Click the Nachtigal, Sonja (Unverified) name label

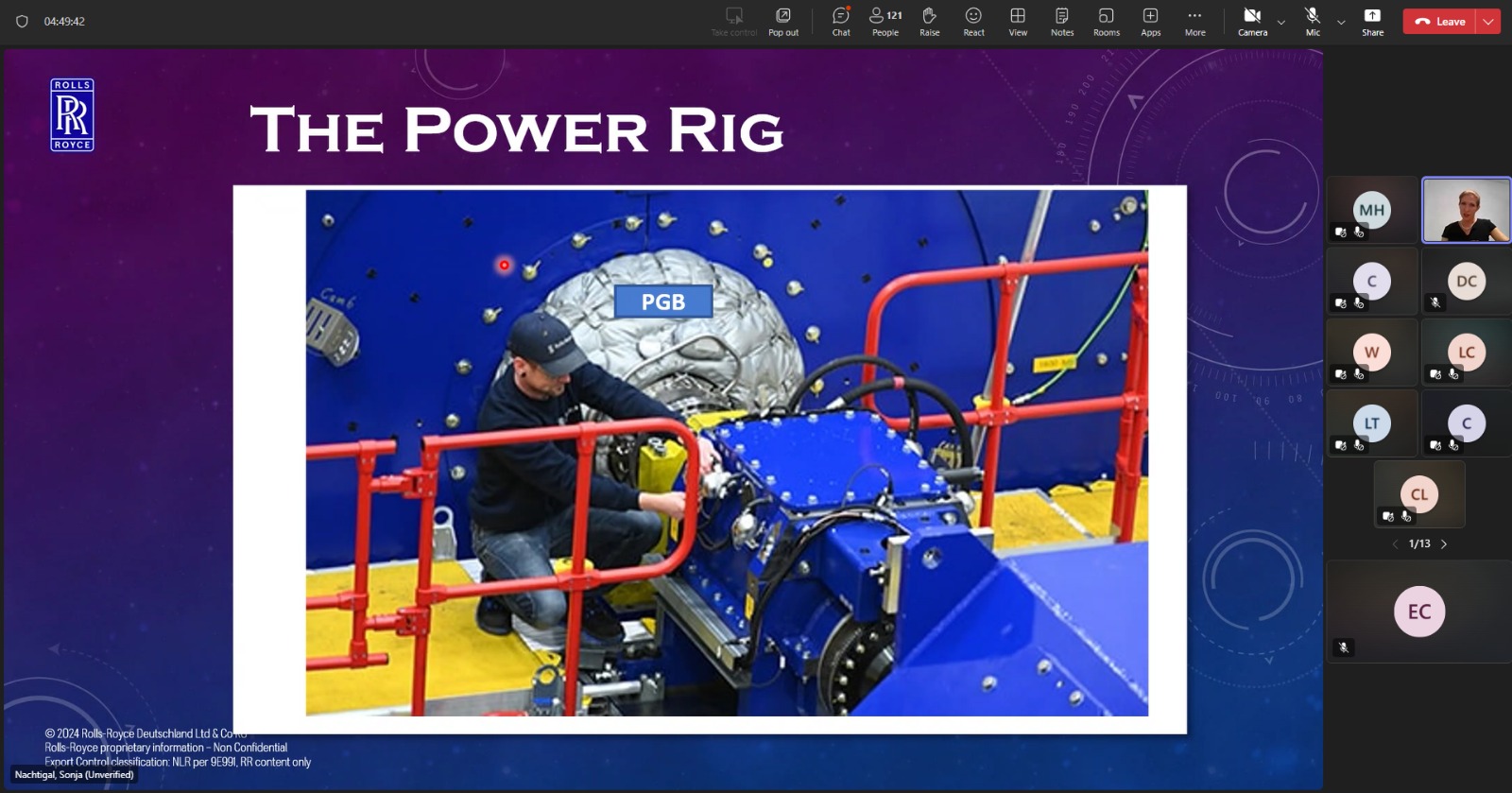click(x=74, y=775)
